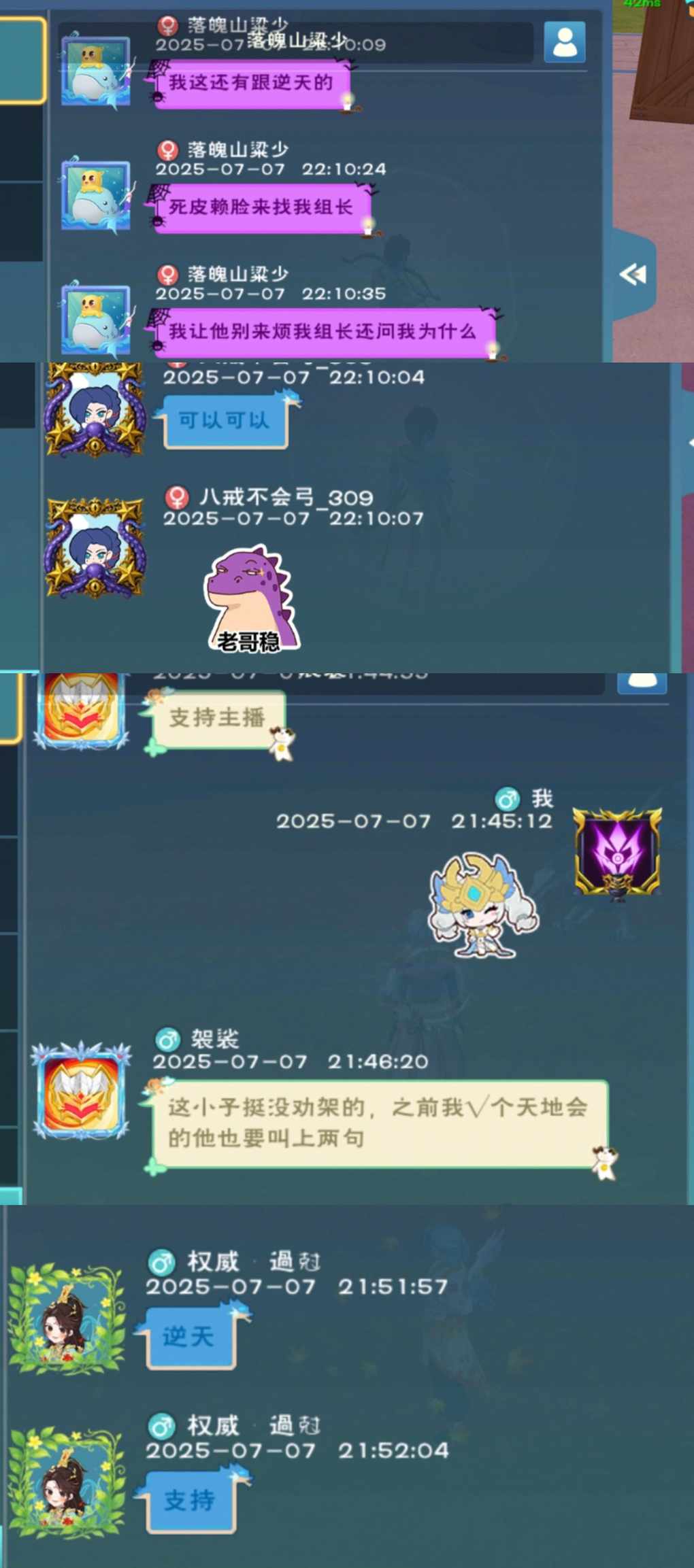Open my purple crown avatar on the right

click(617, 853)
